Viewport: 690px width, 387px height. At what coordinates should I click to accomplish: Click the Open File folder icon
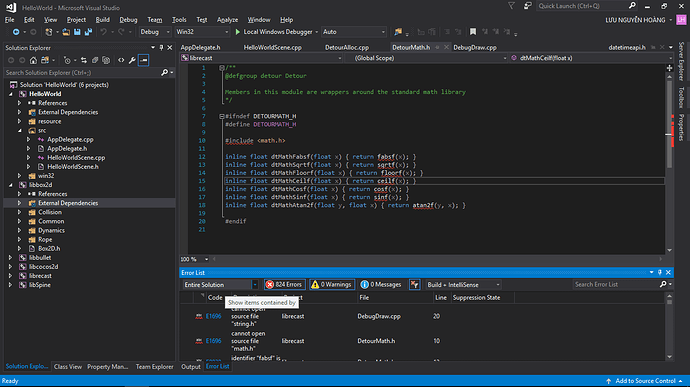(x=66, y=32)
